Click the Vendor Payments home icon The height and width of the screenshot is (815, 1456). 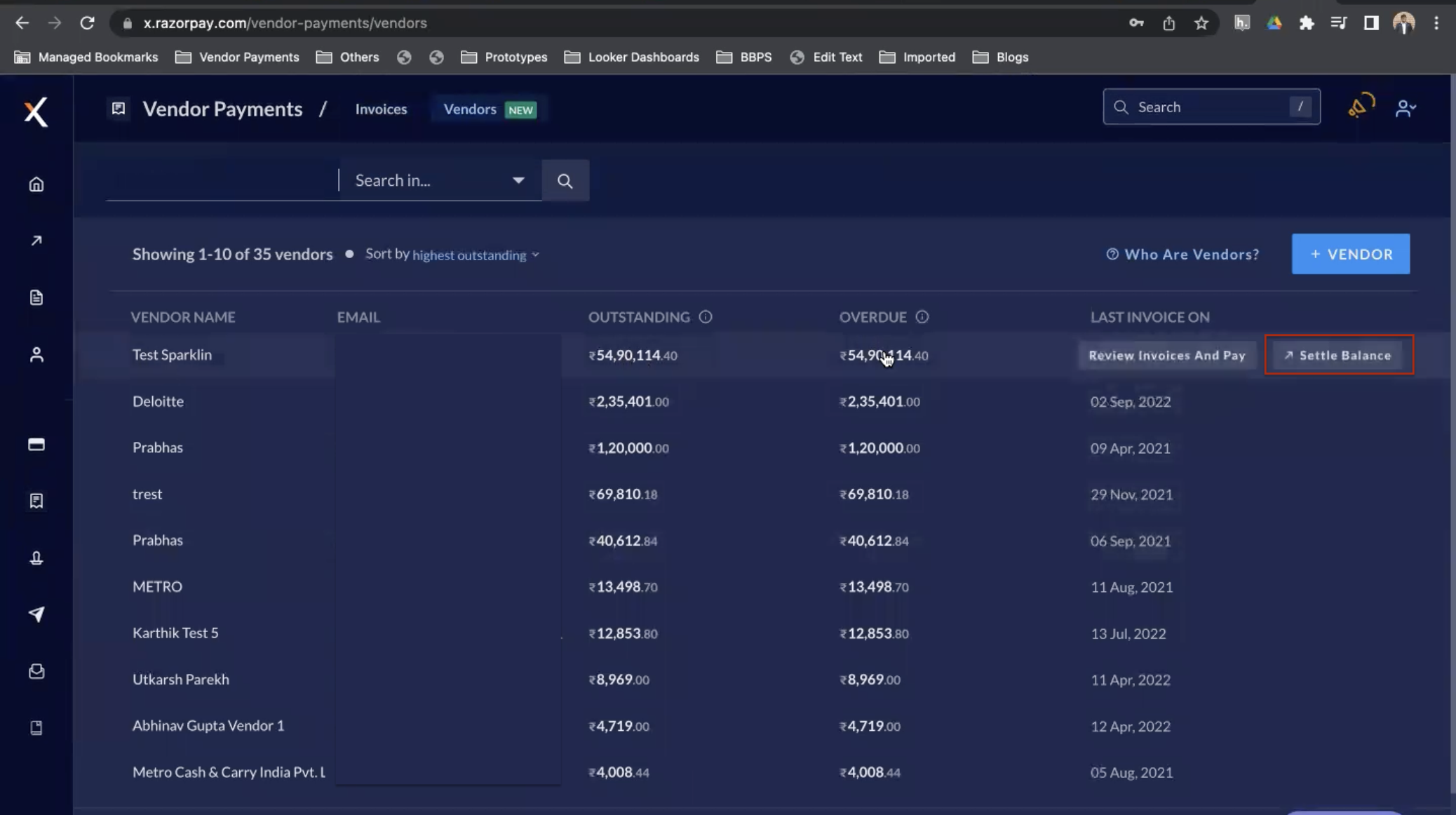tap(35, 184)
